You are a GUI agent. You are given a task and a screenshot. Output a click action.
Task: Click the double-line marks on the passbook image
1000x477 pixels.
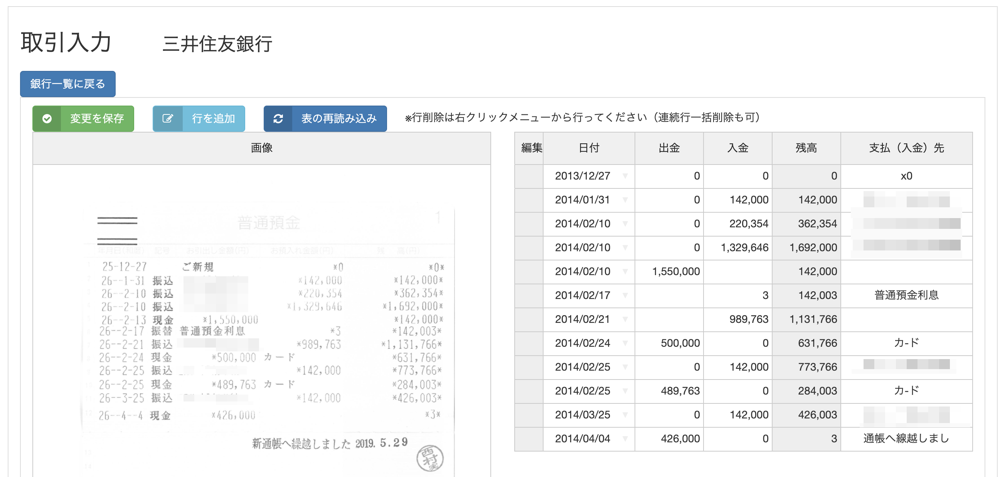coord(117,231)
